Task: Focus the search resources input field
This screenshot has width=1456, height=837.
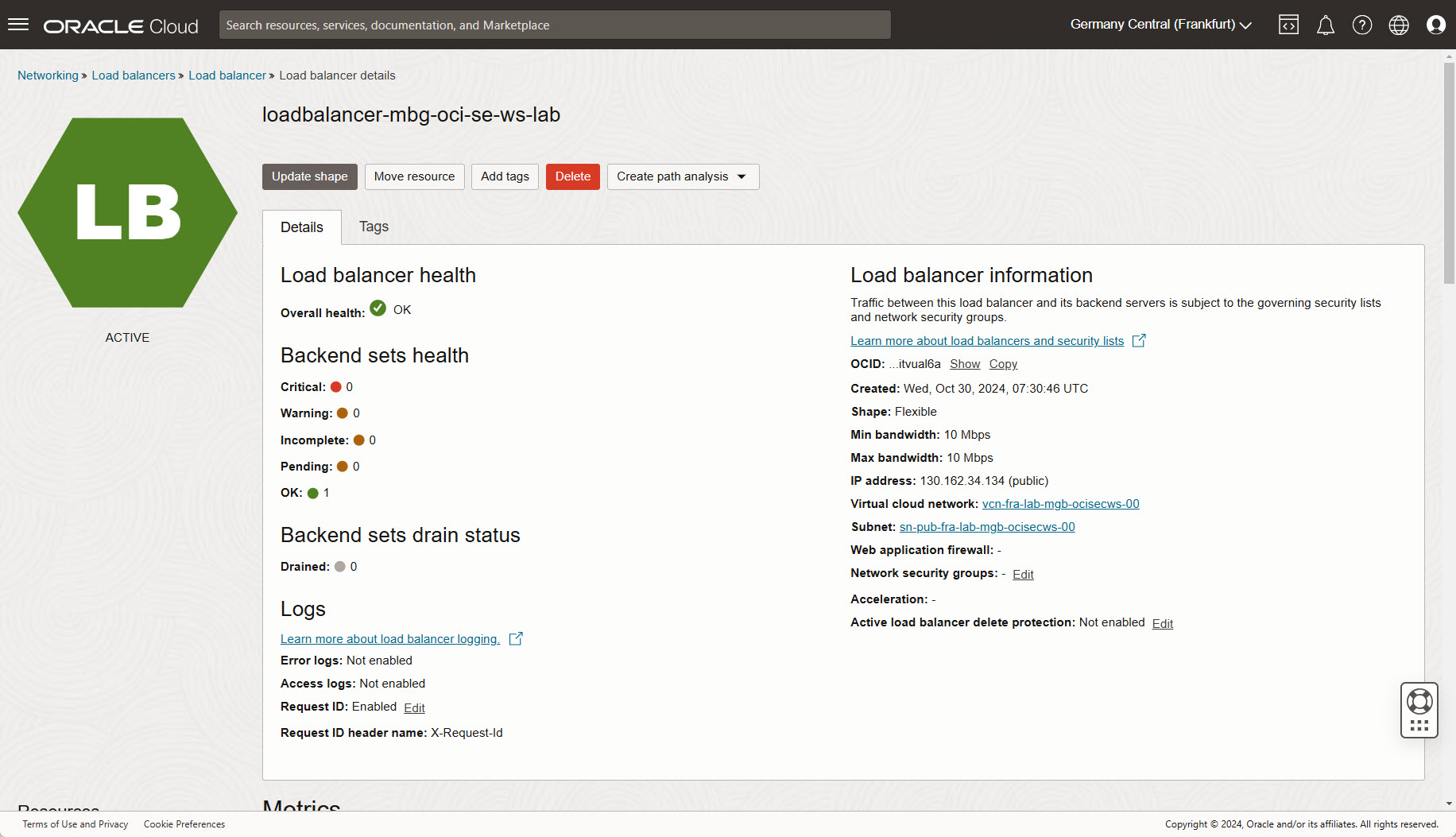Action: pyautogui.click(x=555, y=25)
